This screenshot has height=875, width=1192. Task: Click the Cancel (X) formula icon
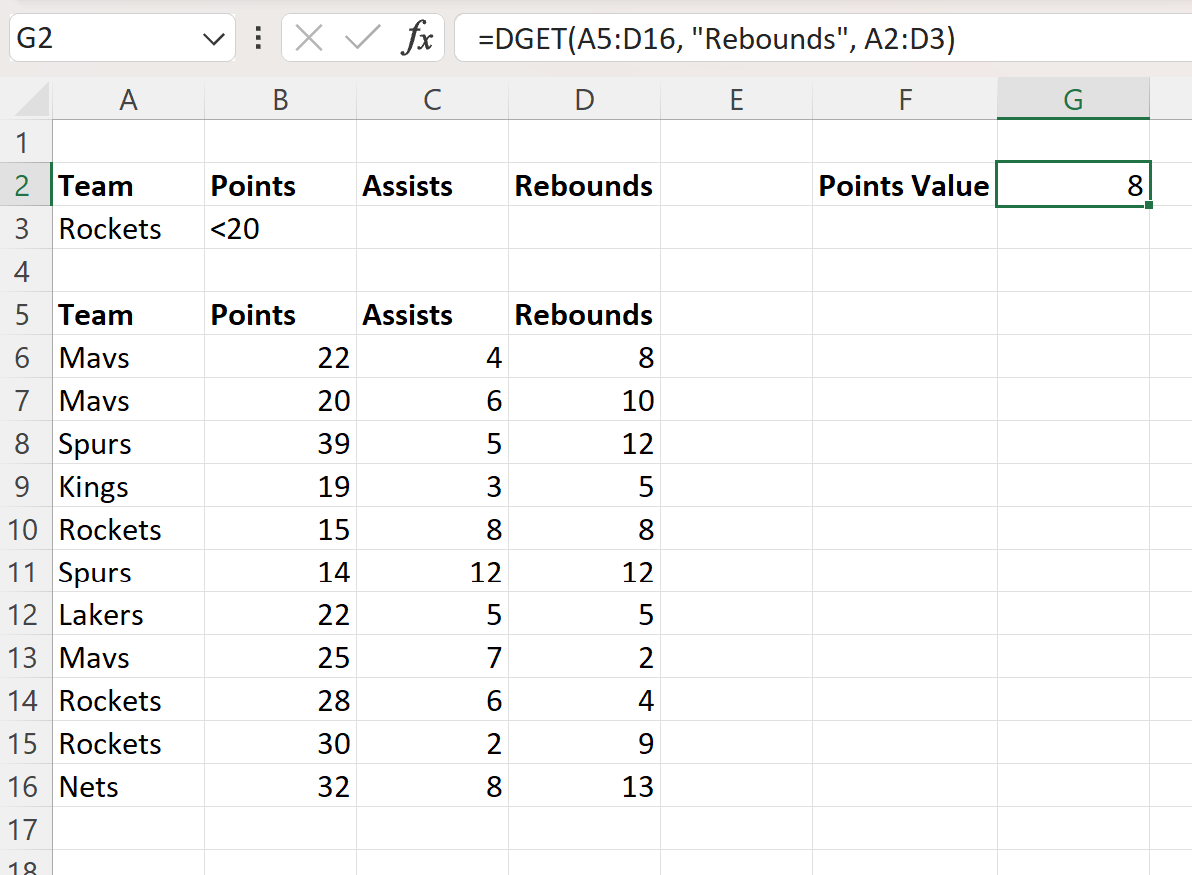309,37
